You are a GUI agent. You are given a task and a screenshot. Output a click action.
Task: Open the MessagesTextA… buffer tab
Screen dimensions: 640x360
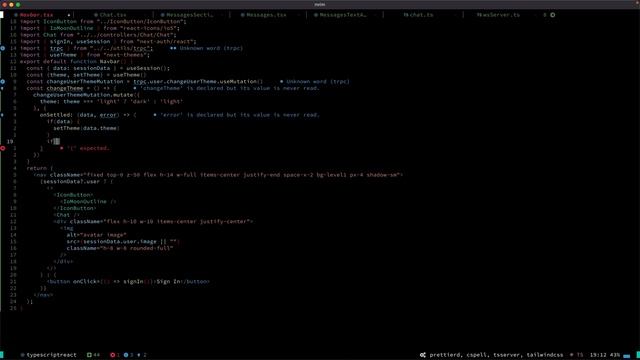click(343, 15)
